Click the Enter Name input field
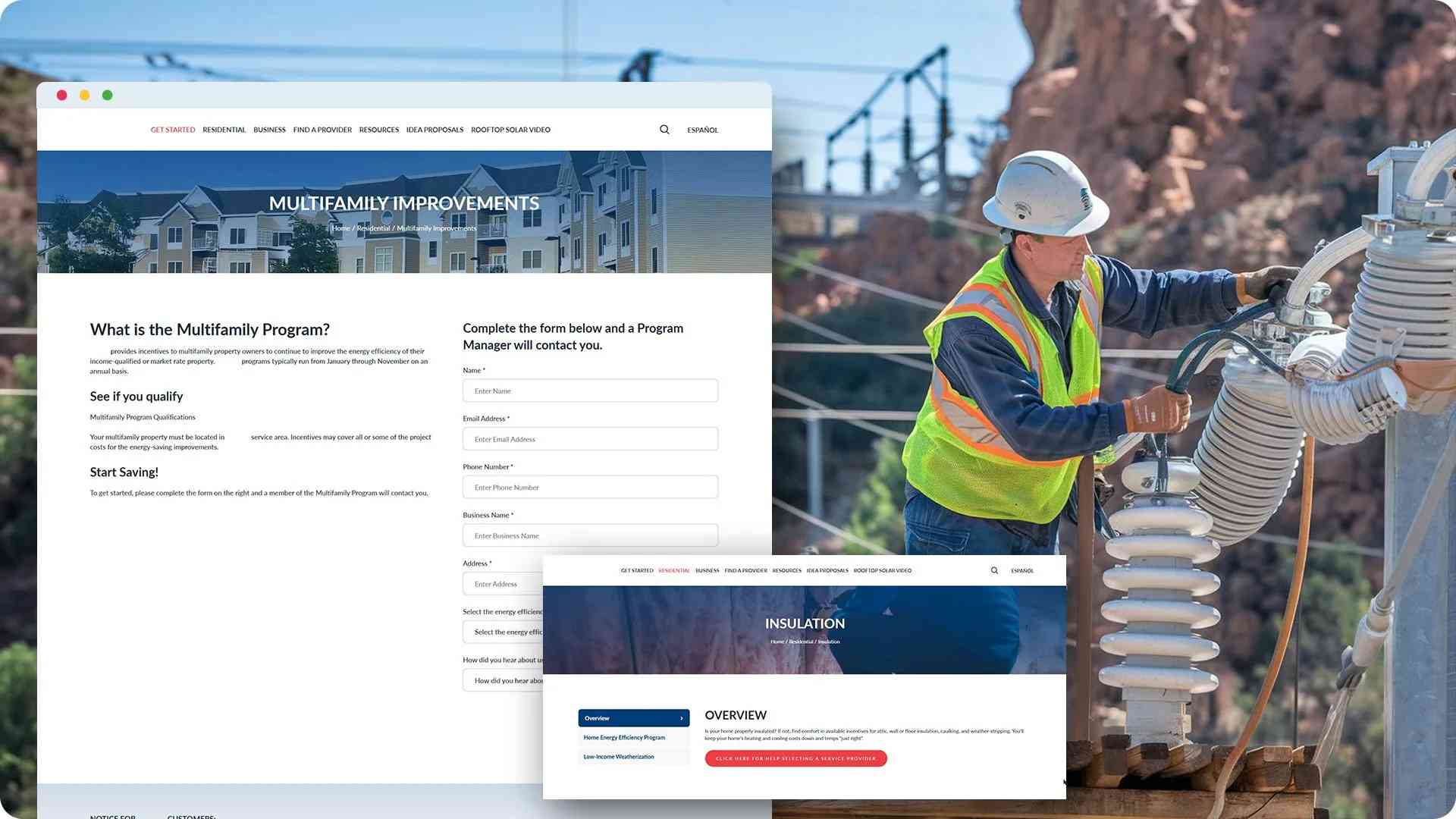The width and height of the screenshot is (1456, 819). [x=590, y=391]
